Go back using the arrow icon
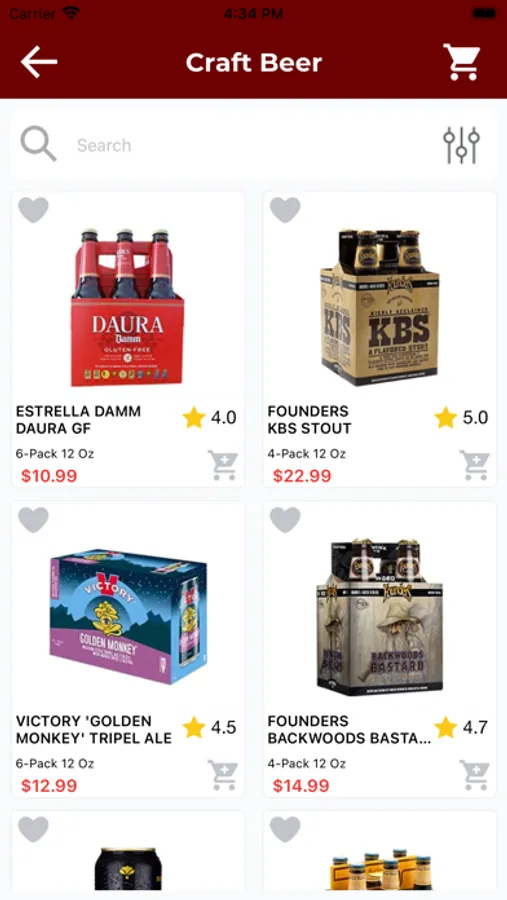This screenshot has width=507, height=900. coord(39,62)
